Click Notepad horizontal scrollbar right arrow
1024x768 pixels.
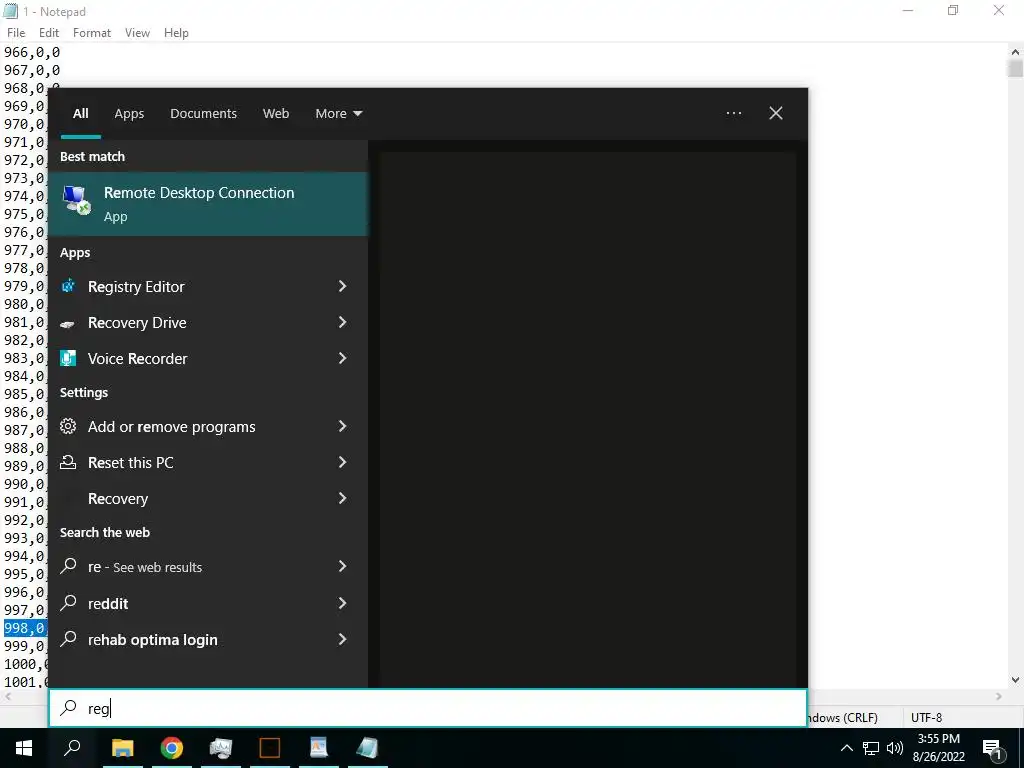point(999,696)
